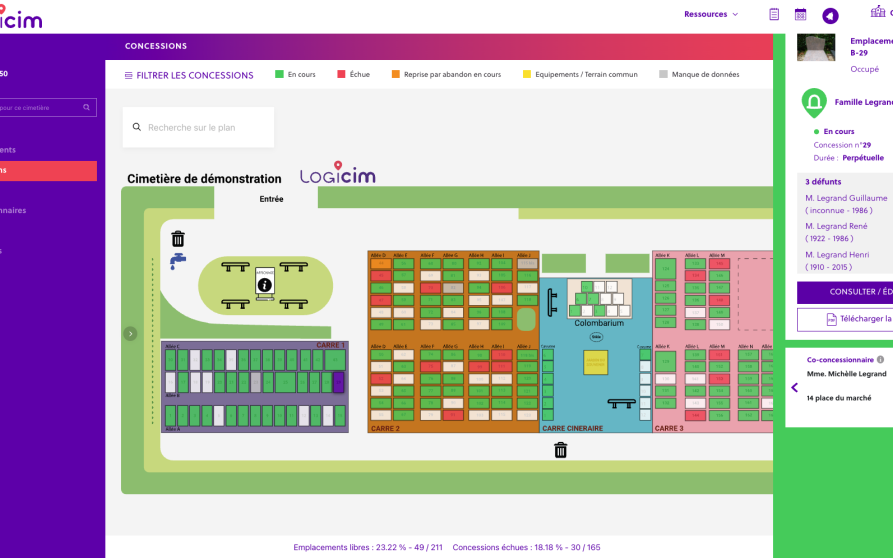This screenshot has height=558, width=893.
Task: Focus the sidebar cemetery search field
Action: [47, 108]
